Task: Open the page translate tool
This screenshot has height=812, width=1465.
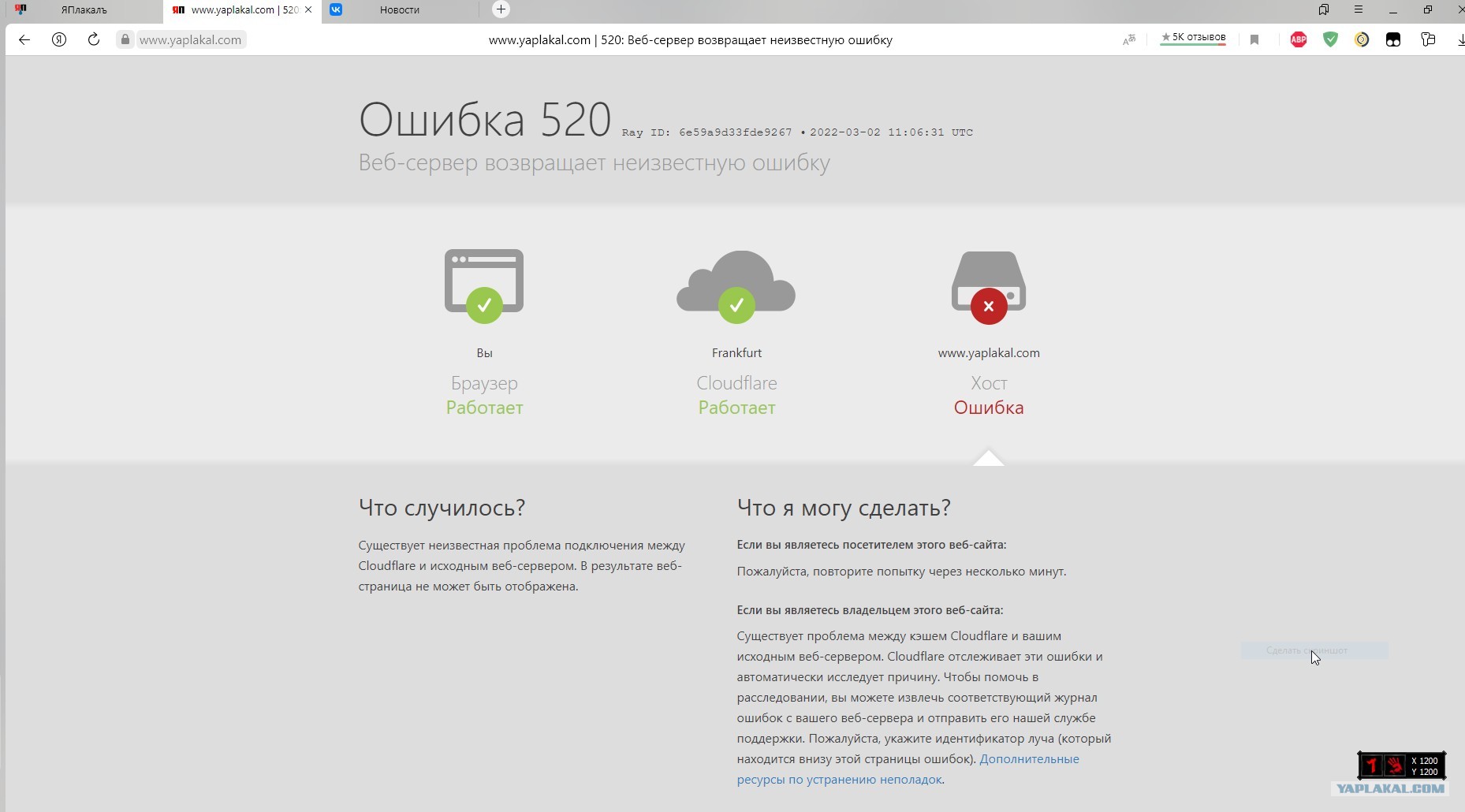Action: (x=1129, y=39)
